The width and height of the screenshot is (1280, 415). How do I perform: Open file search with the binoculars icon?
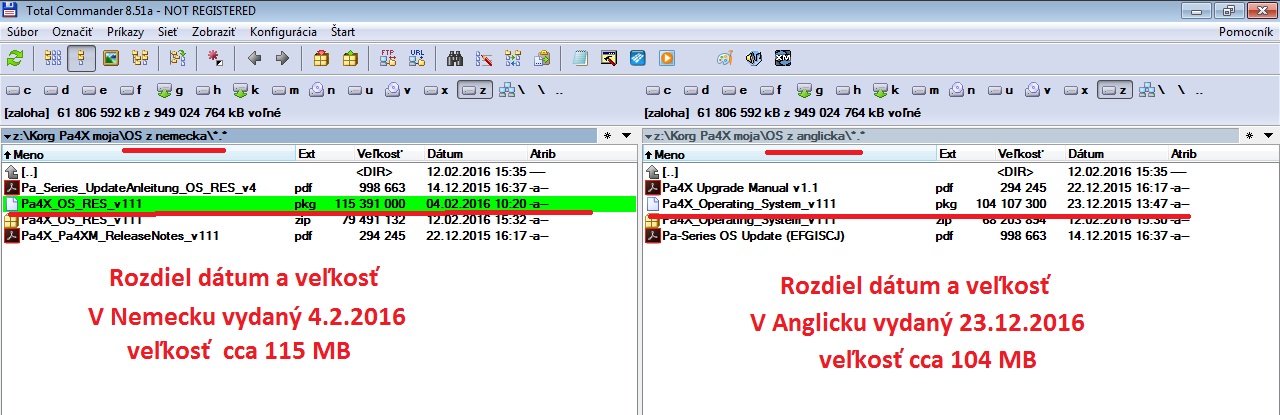(x=455, y=58)
